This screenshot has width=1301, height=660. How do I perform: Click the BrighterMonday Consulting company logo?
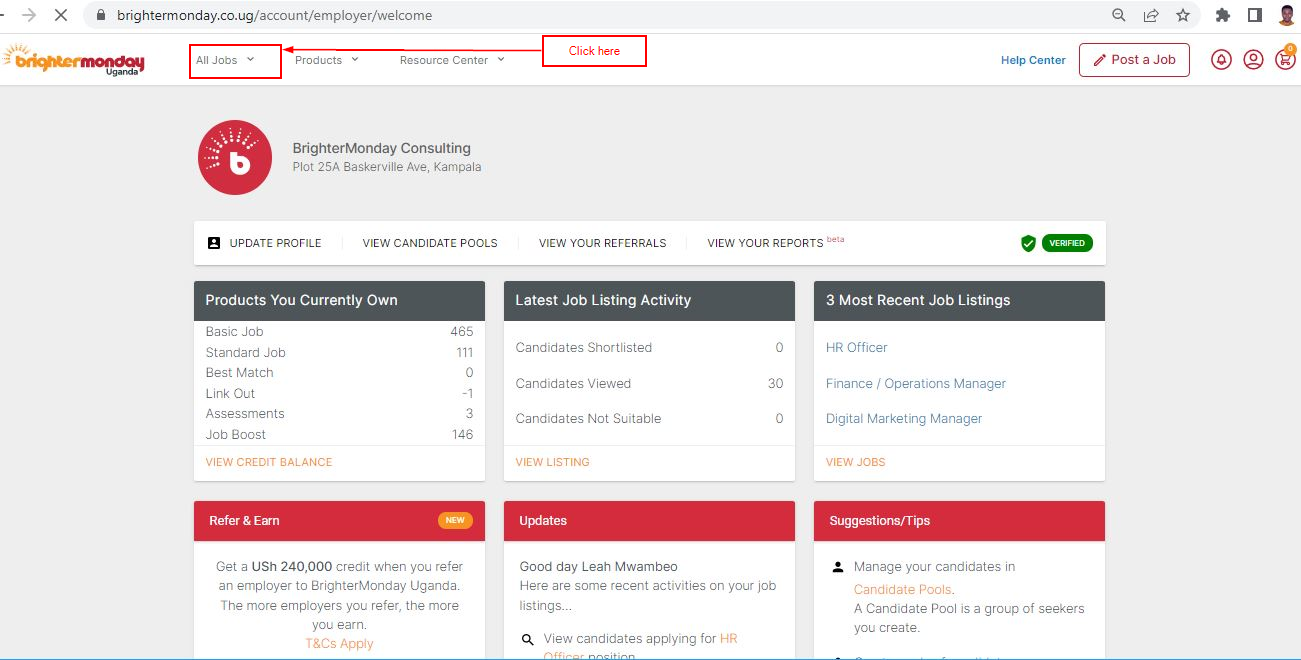(x=235, y=157)
